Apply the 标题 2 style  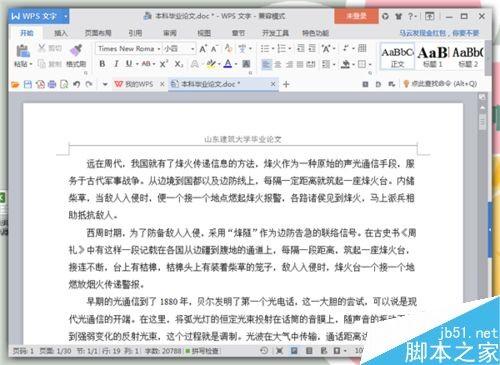[468, 57]
